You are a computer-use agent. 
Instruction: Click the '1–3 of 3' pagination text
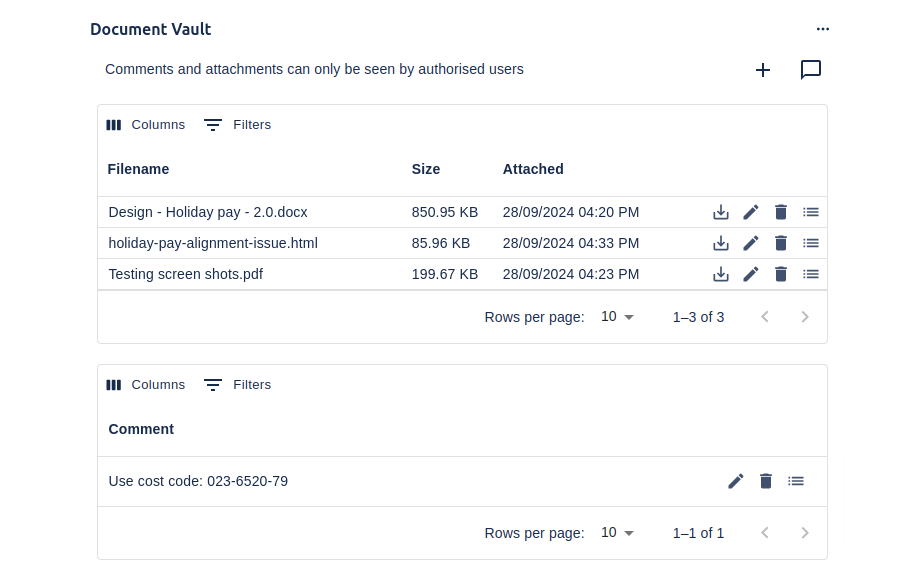tap(698, 317)
